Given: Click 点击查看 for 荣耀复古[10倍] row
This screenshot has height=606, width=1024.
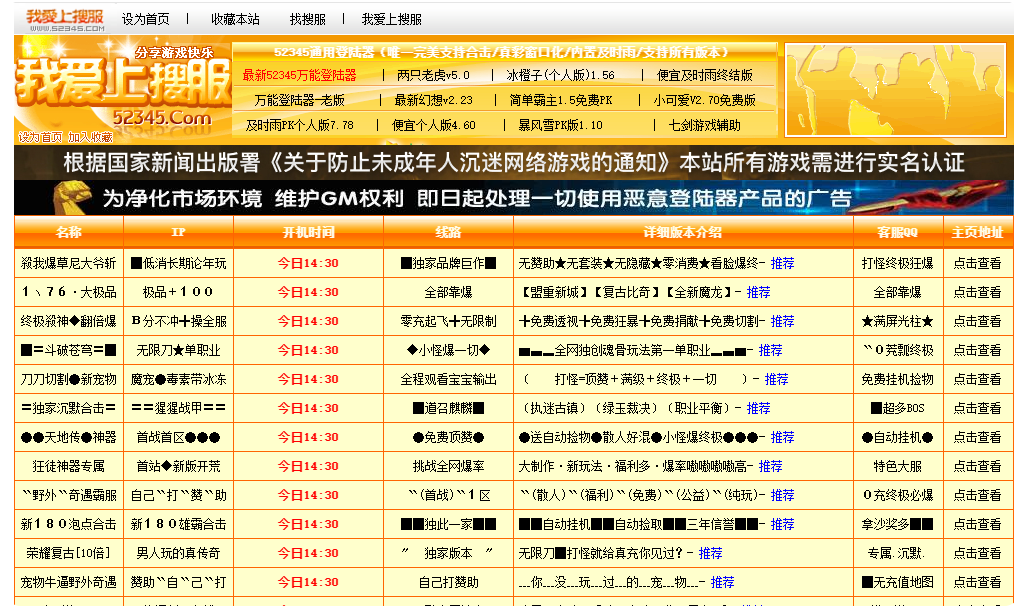Looking at the screenshot, I should coord(977,553).
